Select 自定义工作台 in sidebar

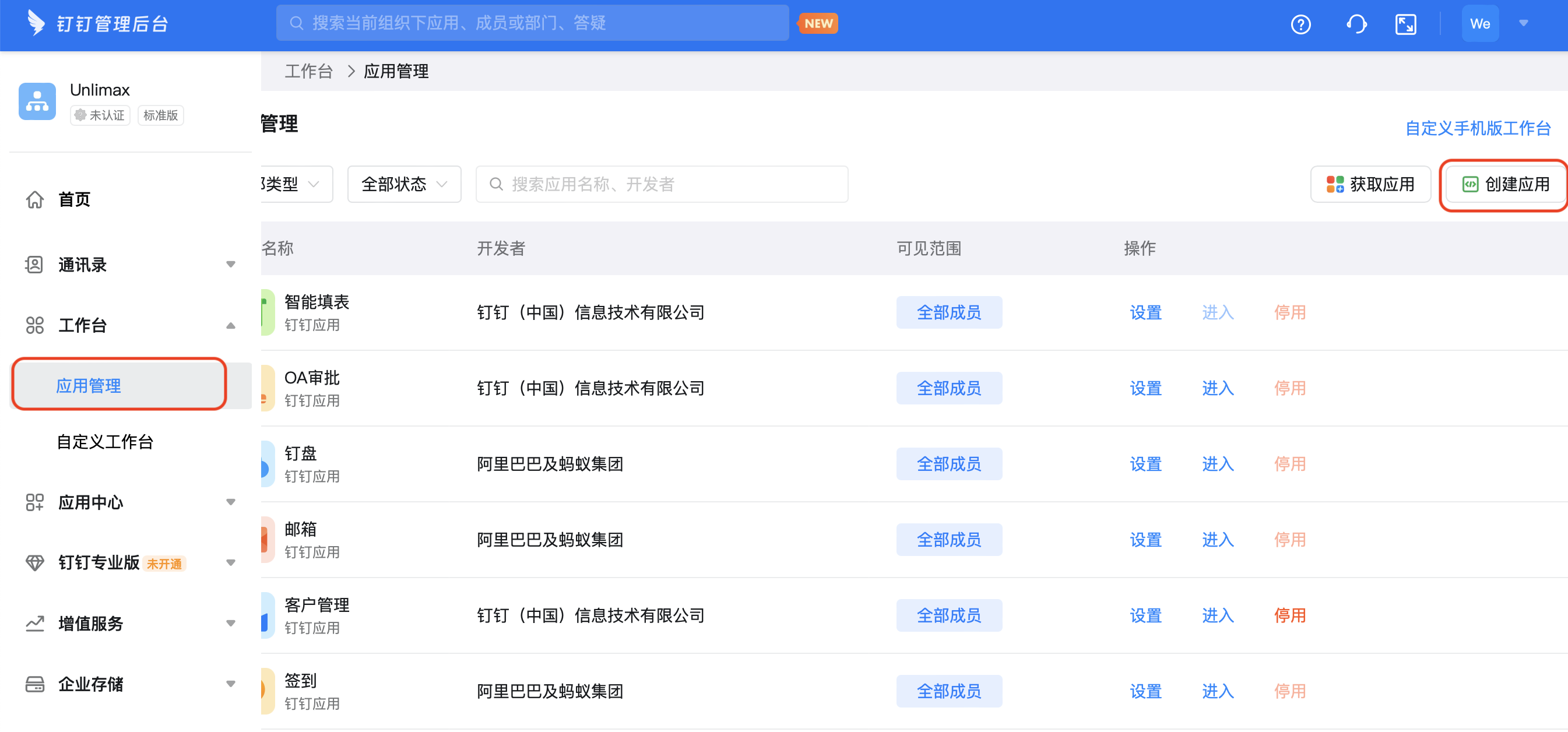point(105,441)
